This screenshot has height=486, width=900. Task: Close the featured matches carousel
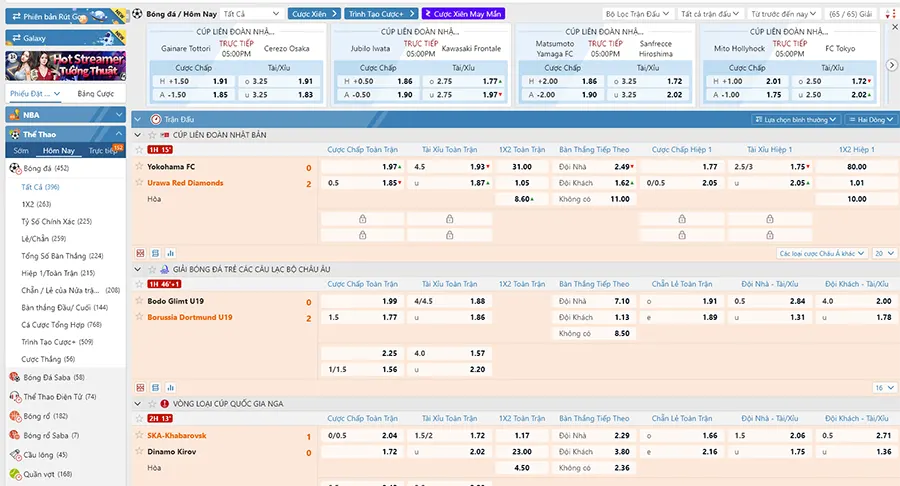pos(894,27)
